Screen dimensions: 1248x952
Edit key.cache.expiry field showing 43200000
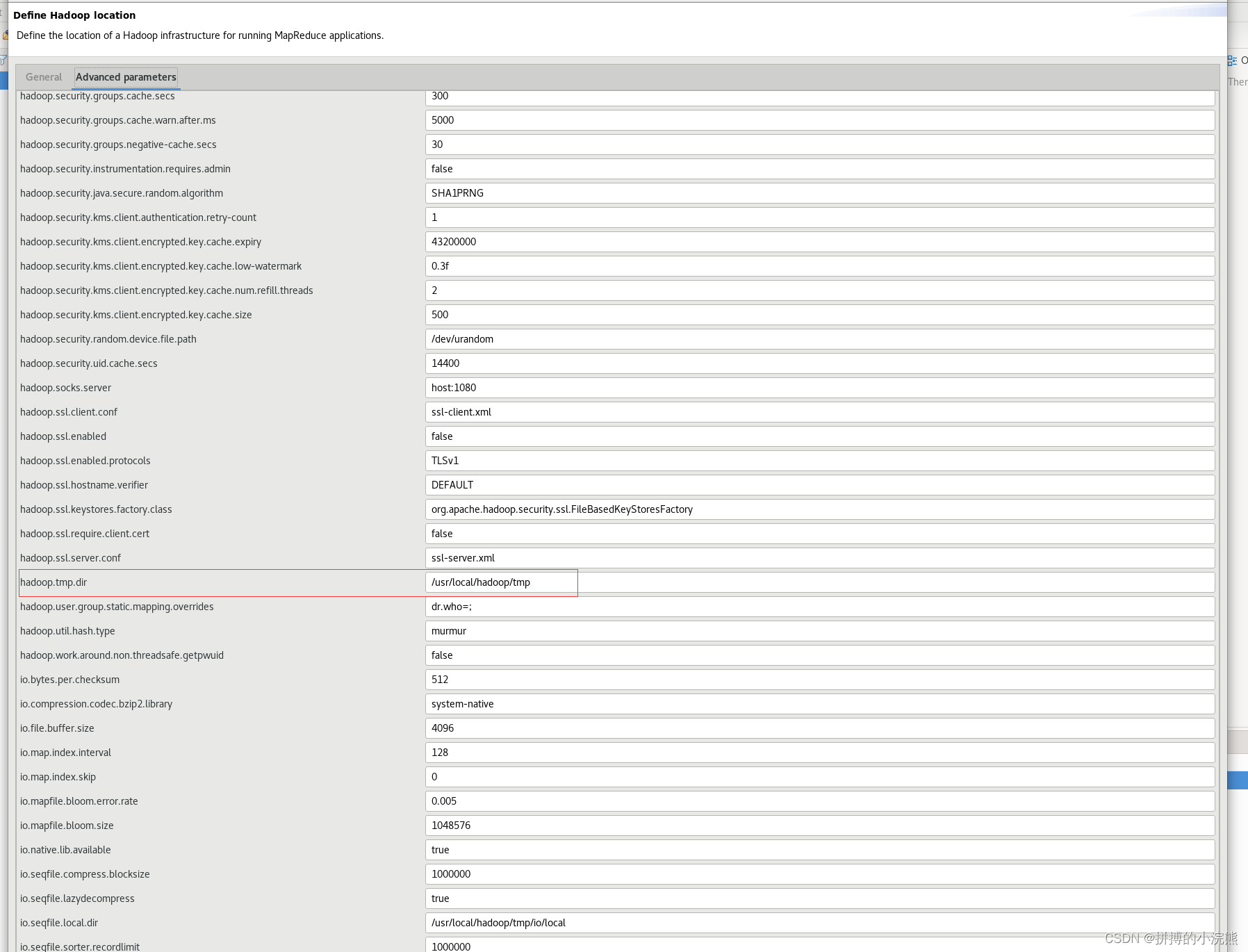point(820,242)
